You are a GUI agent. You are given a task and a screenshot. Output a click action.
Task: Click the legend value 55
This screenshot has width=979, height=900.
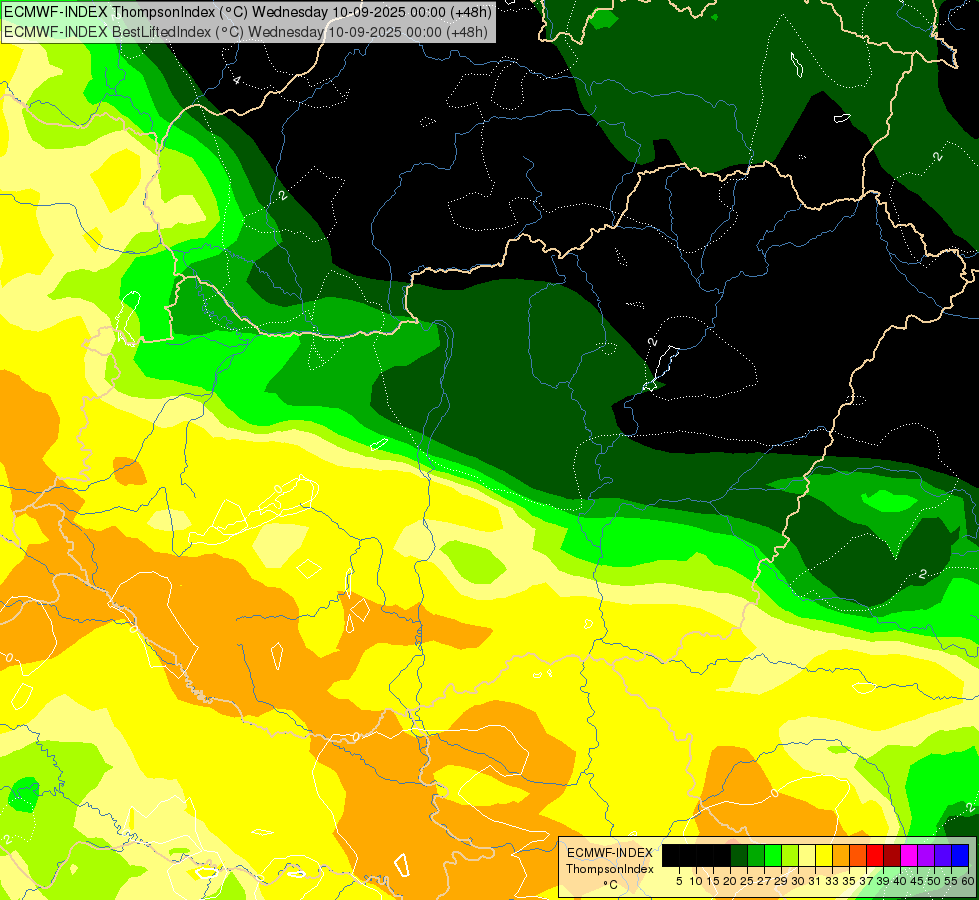(x=951, y=881)
